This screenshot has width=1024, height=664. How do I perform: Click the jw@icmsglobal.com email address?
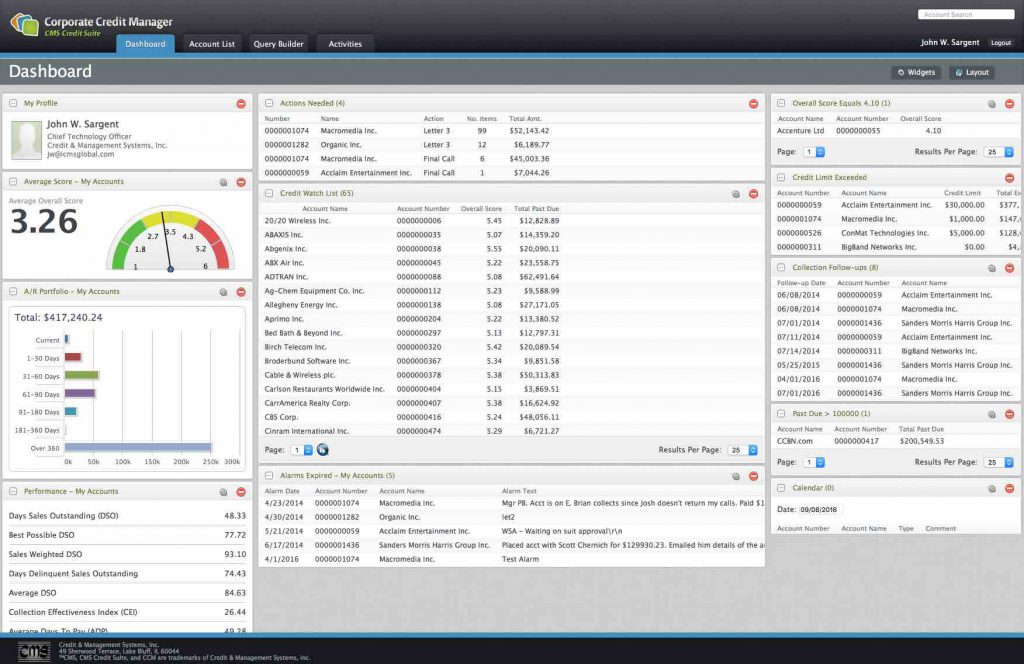pyautogui.click(x=80, y=154)
